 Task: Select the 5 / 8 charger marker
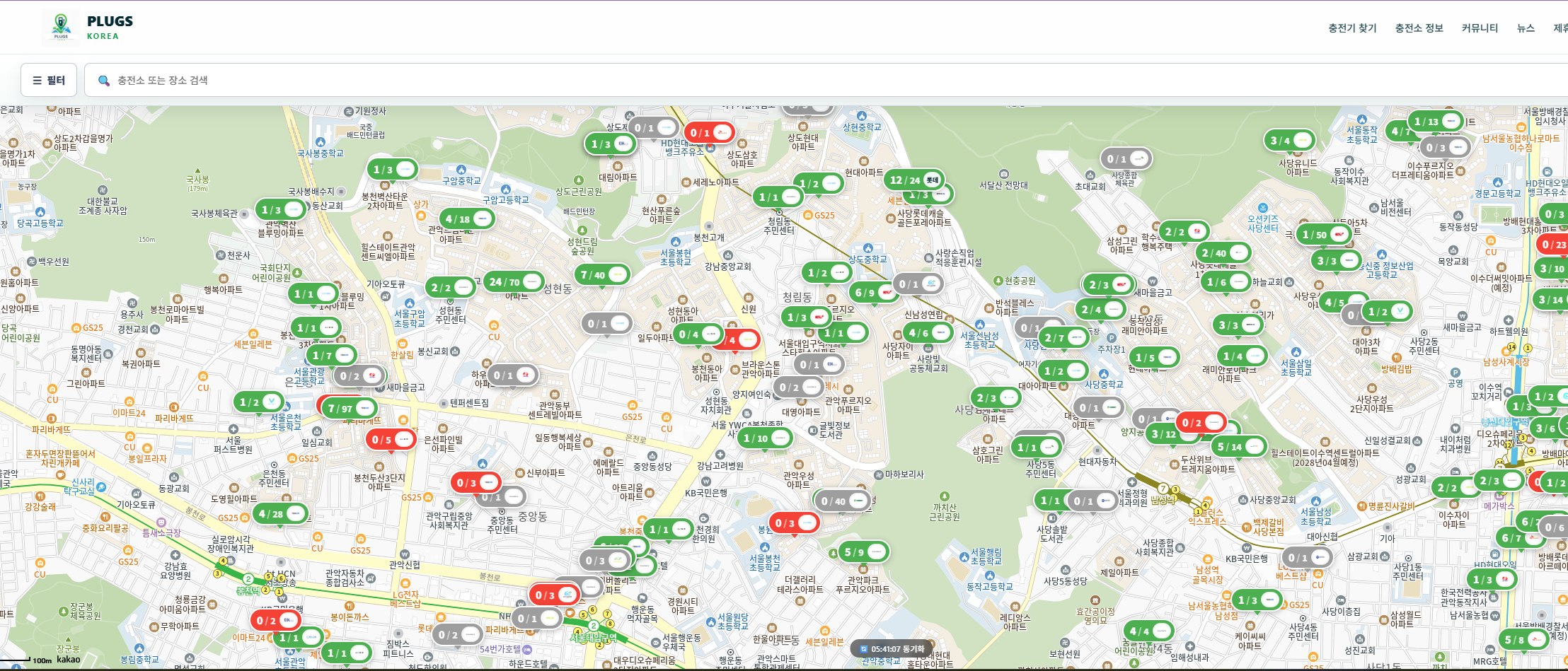(x=1523, y=639)
